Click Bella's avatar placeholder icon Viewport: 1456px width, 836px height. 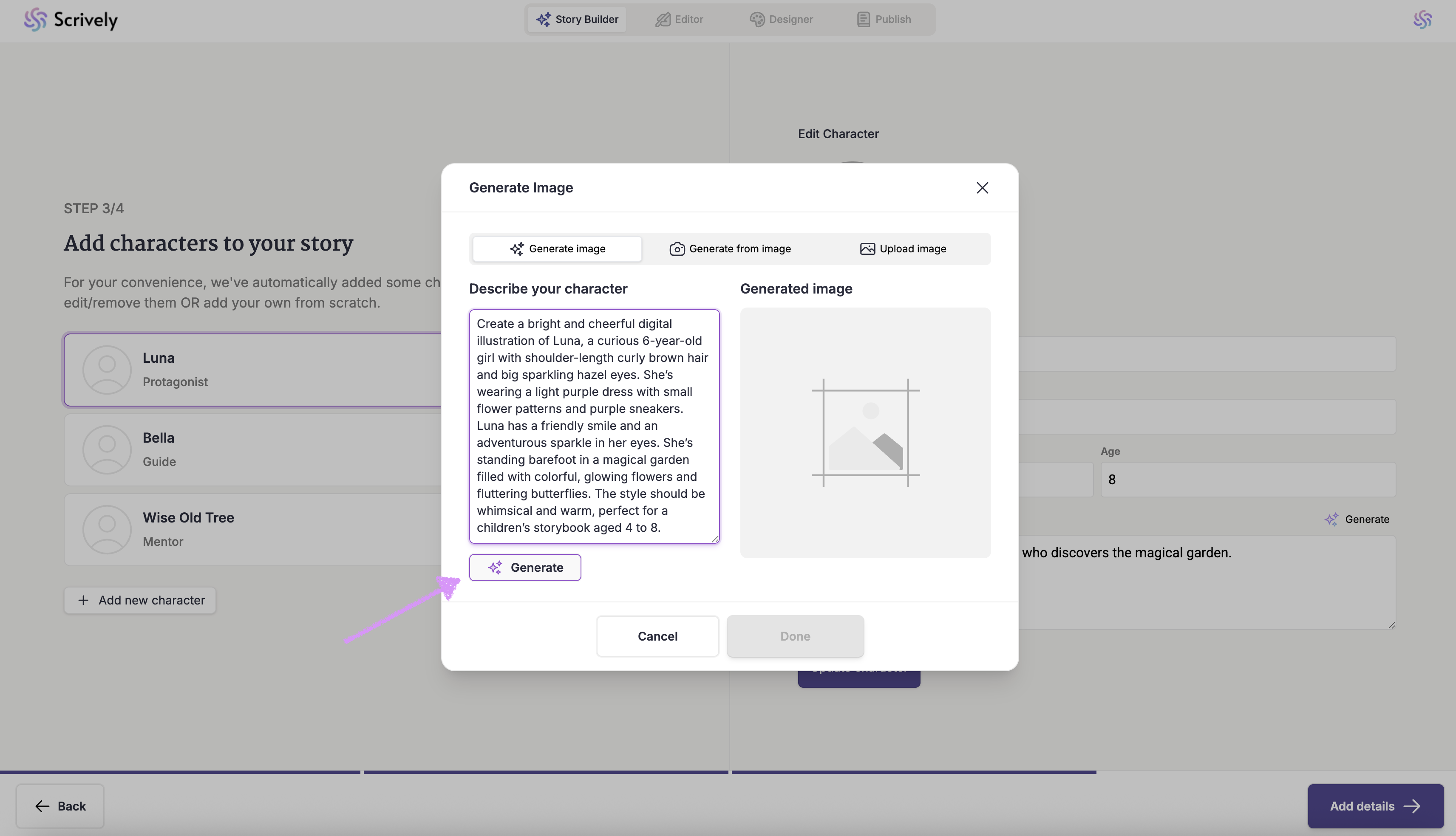[x=107, y=449]
